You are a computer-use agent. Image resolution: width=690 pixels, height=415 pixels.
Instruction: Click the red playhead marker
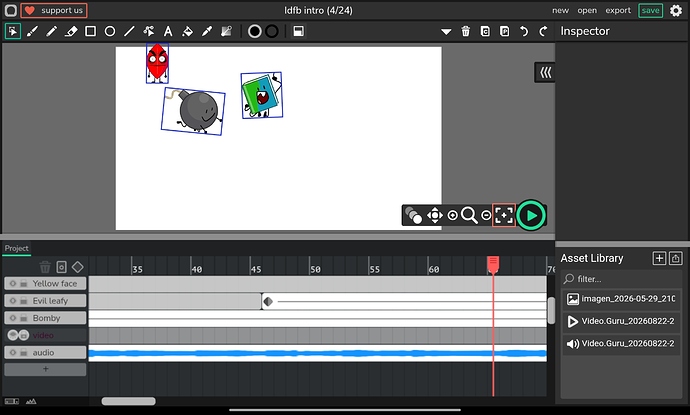click(493, 264)
